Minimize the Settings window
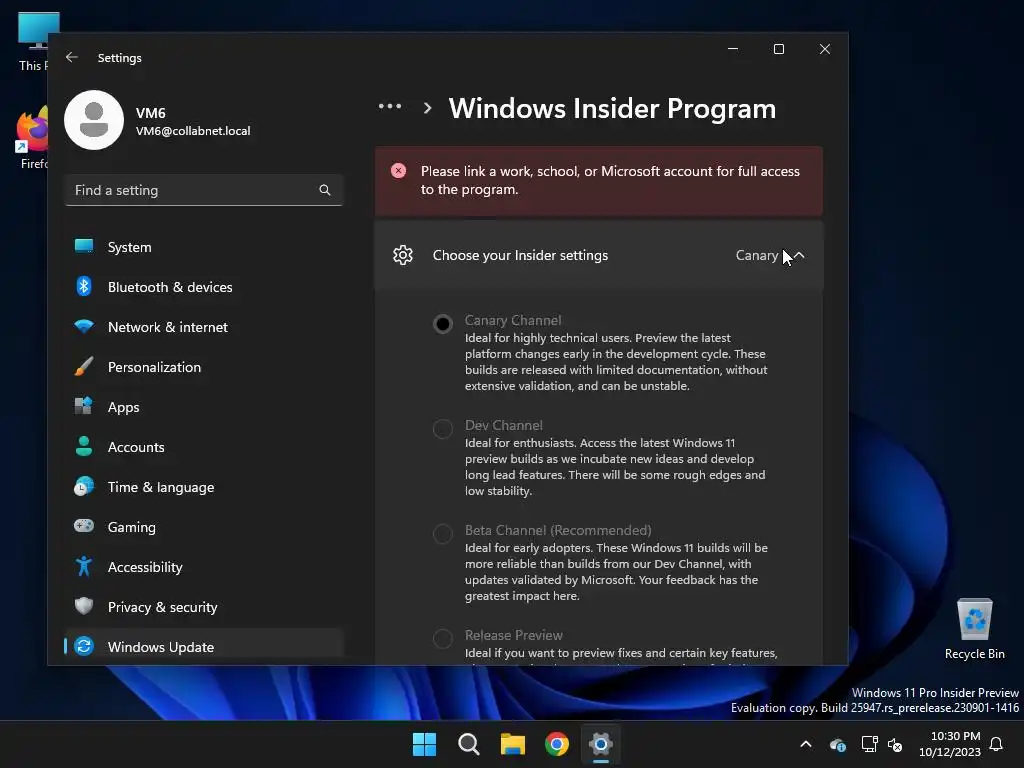The width and height of the screenshot is (1024, 768). click(x=733, y=49)
